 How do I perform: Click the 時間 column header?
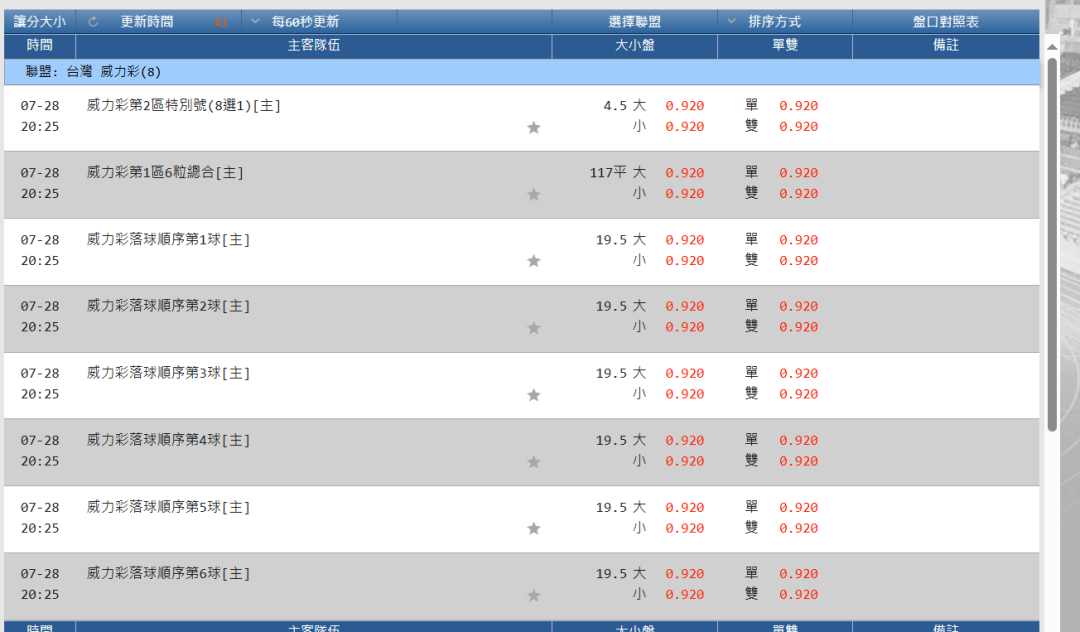pyautogui.click(x=40, y=45)
